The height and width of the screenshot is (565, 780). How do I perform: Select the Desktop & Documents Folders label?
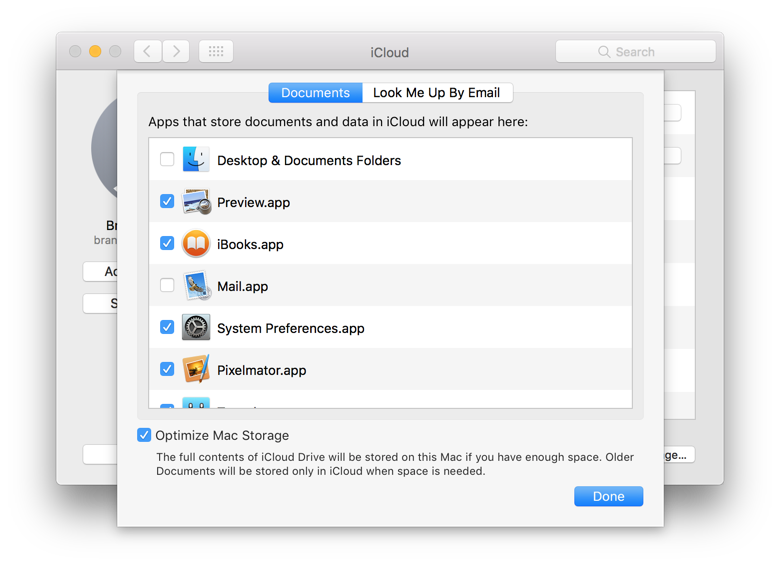click(x=309, y=161)
